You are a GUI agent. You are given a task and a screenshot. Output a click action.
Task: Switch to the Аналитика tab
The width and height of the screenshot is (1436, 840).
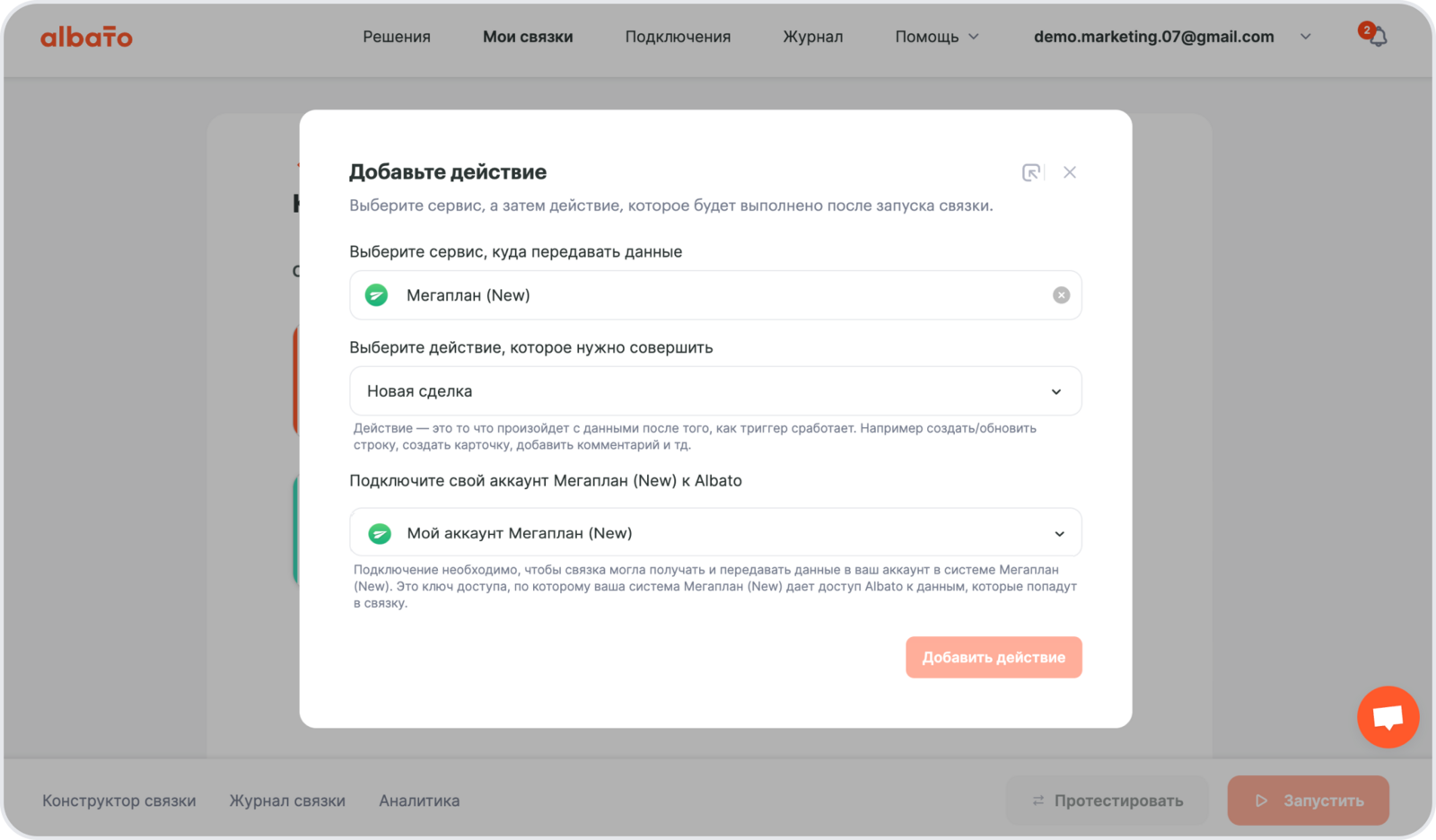coord(419,801)
